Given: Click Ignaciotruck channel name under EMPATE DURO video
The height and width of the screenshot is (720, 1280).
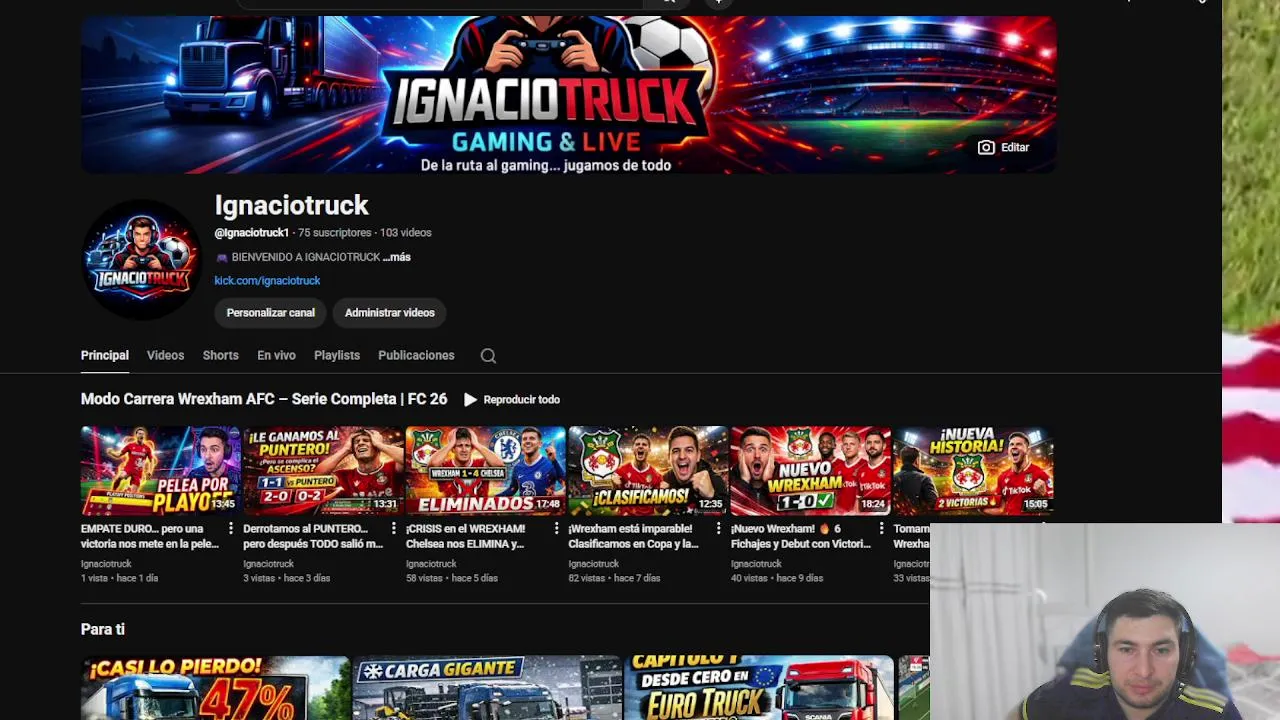Looking at the screenshot, I should click(106, 564).
